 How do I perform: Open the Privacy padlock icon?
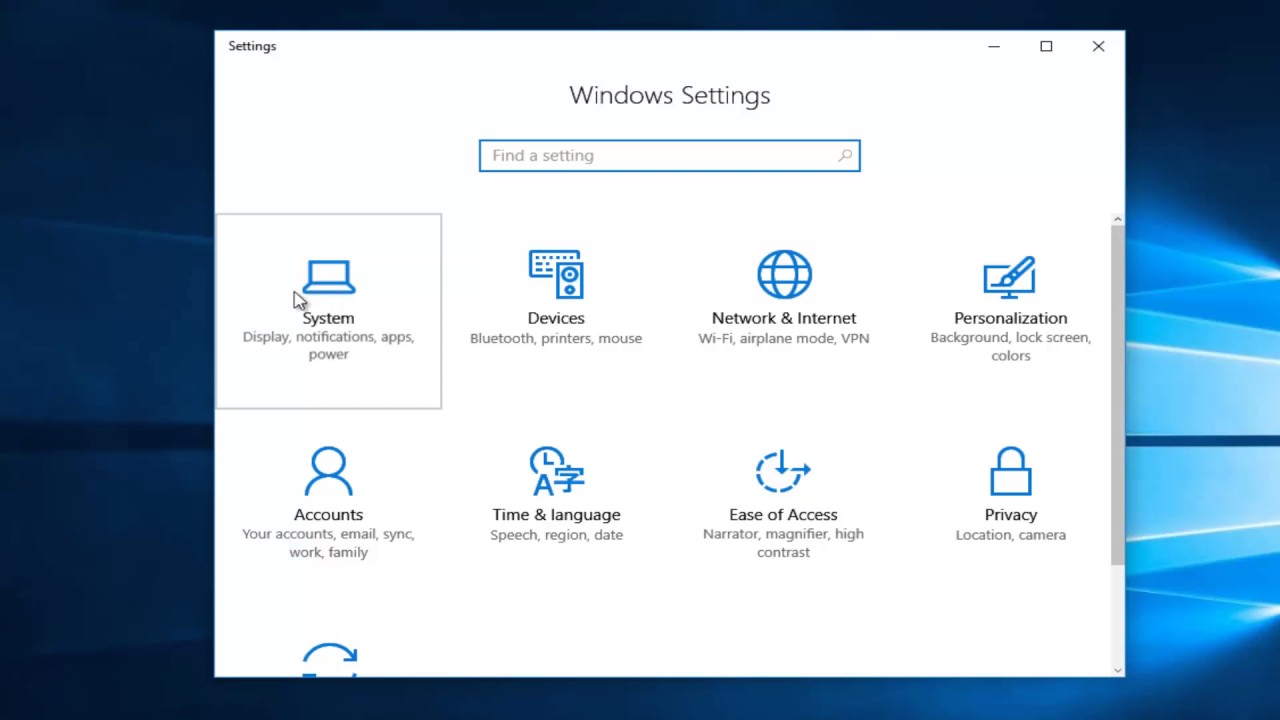[x=1010, y=471]
